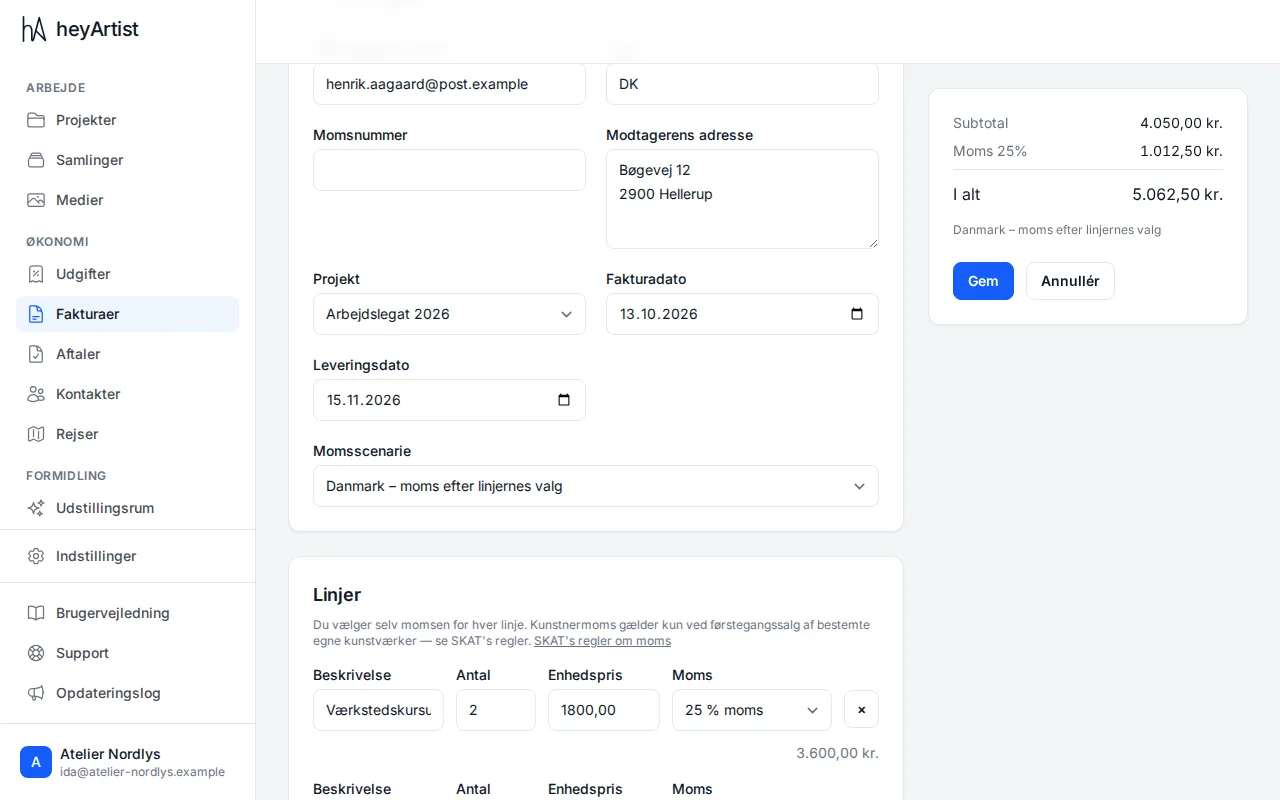Click the Linjer section heading

pos(337,595)
